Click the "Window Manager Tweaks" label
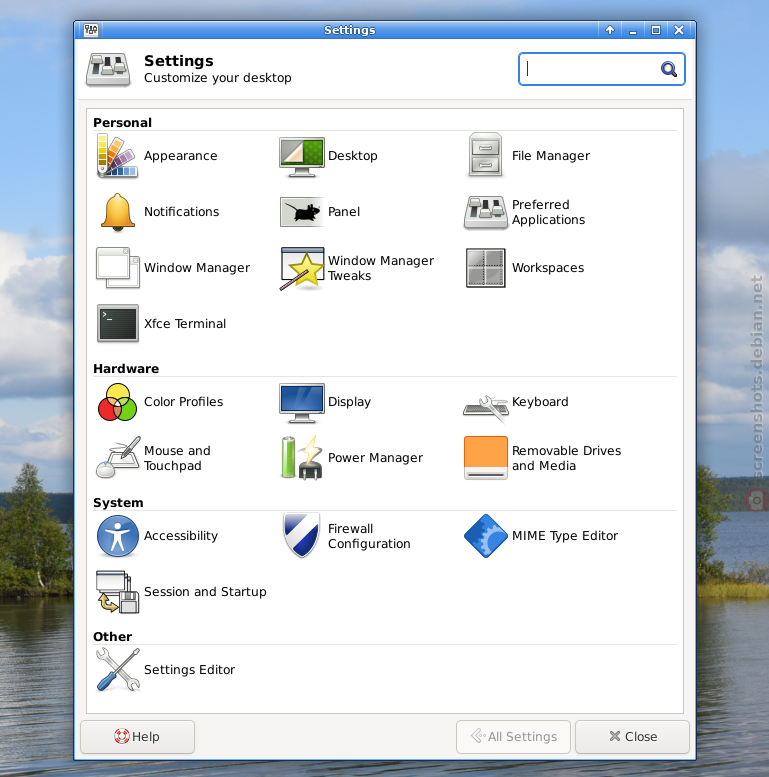 (381, 268)
